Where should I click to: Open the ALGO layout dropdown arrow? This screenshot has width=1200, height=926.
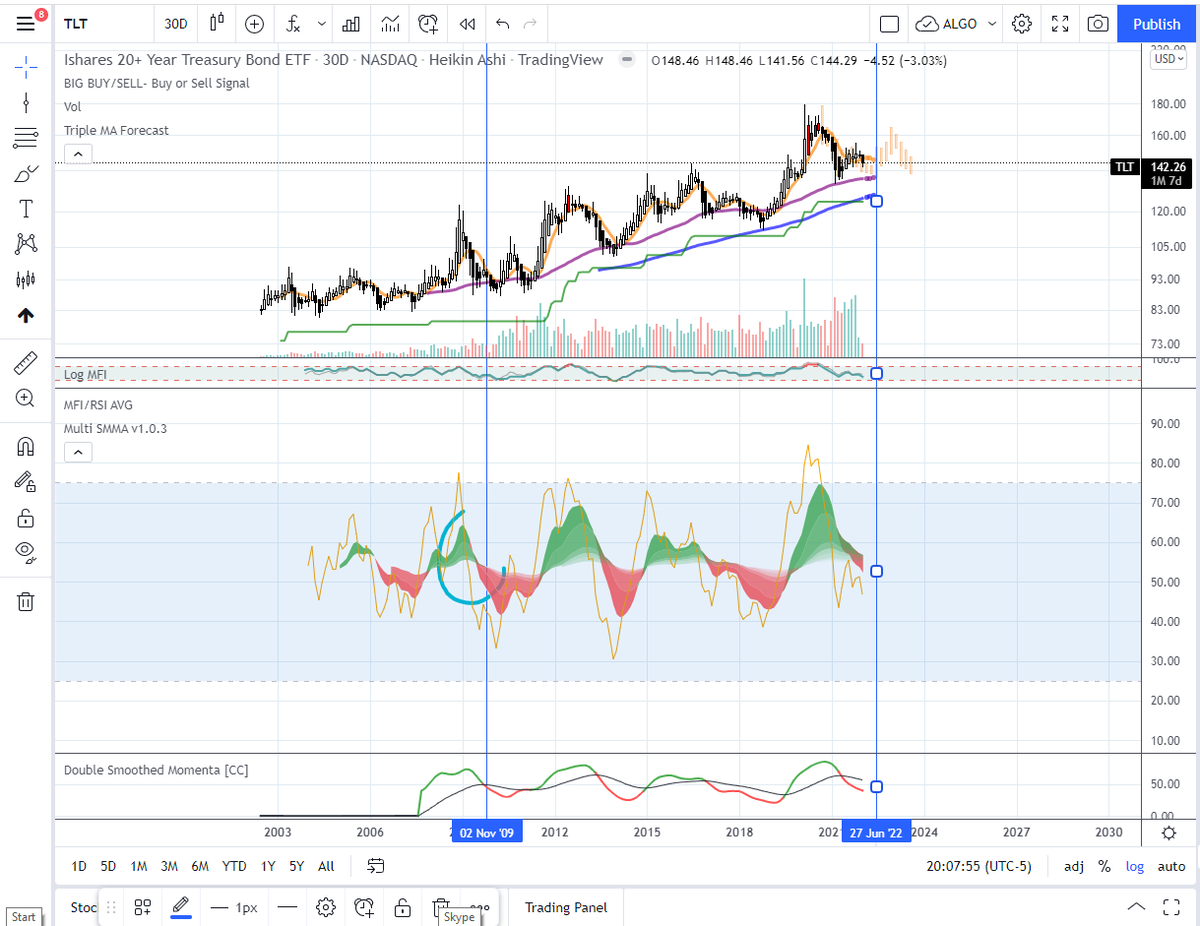[x=992, y=23]
